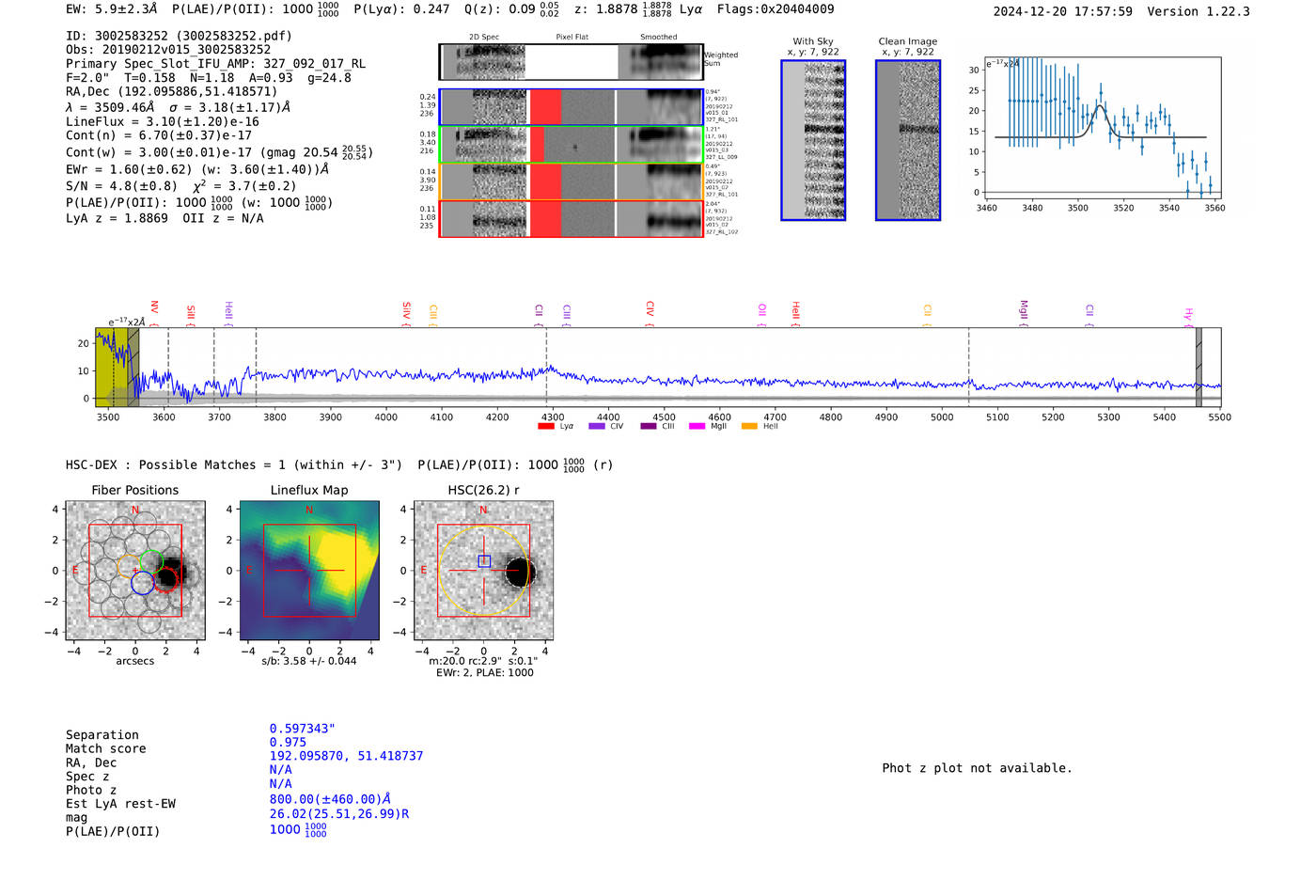The height and width of the screenshot is (896, 1316).
Task: Click the Pixel Flat column header
Action: pos(572,38)
